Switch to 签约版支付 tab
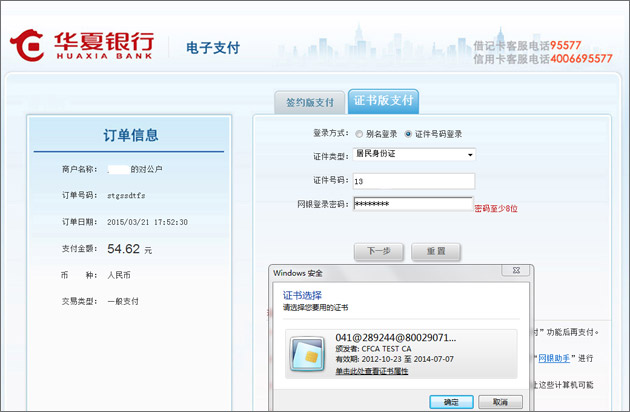This screenshot has width=630, height=412. 309,102
